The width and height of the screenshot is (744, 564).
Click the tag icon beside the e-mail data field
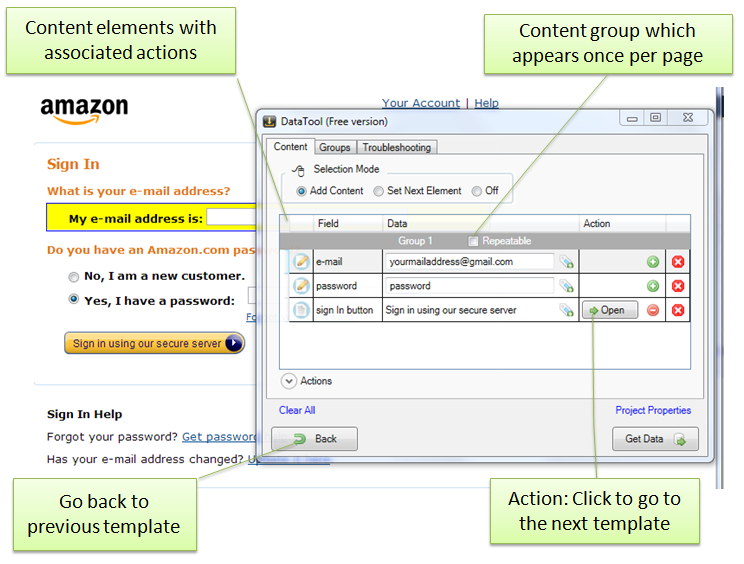(x=567, y=262)
